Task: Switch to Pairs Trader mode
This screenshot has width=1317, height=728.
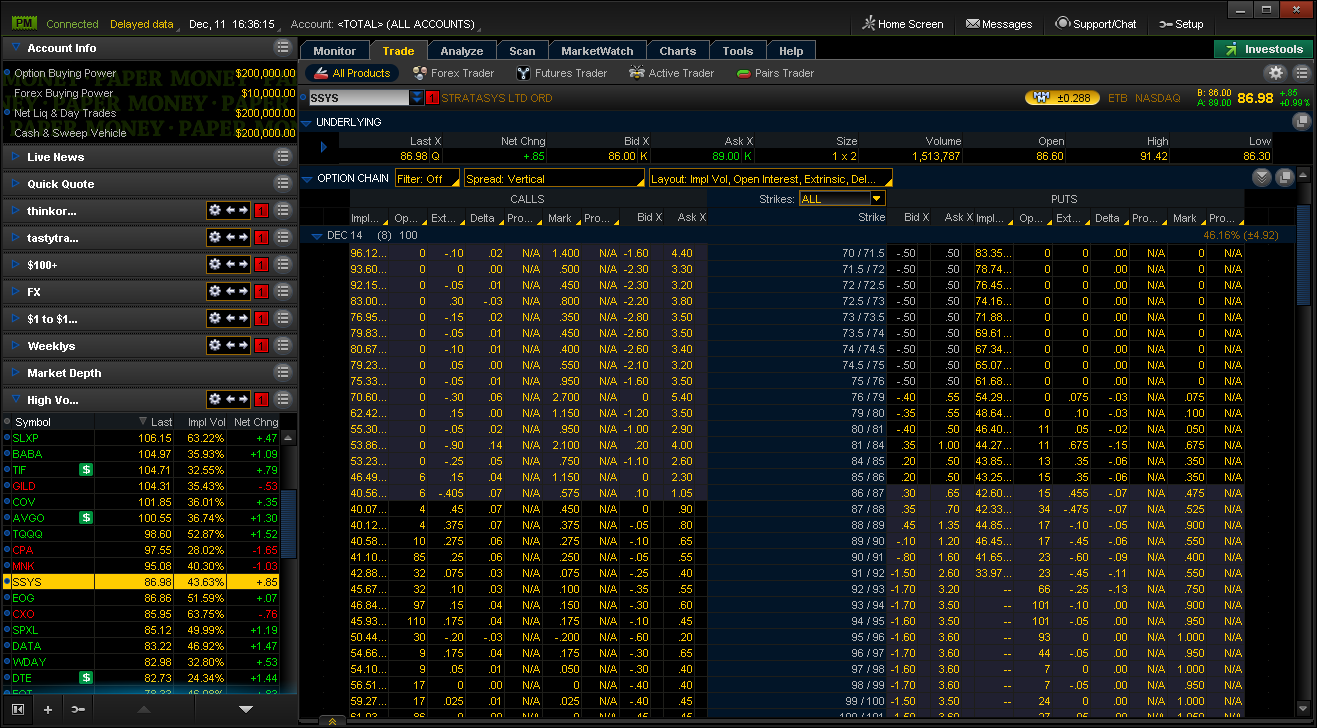Action: (x=775, y=73)
